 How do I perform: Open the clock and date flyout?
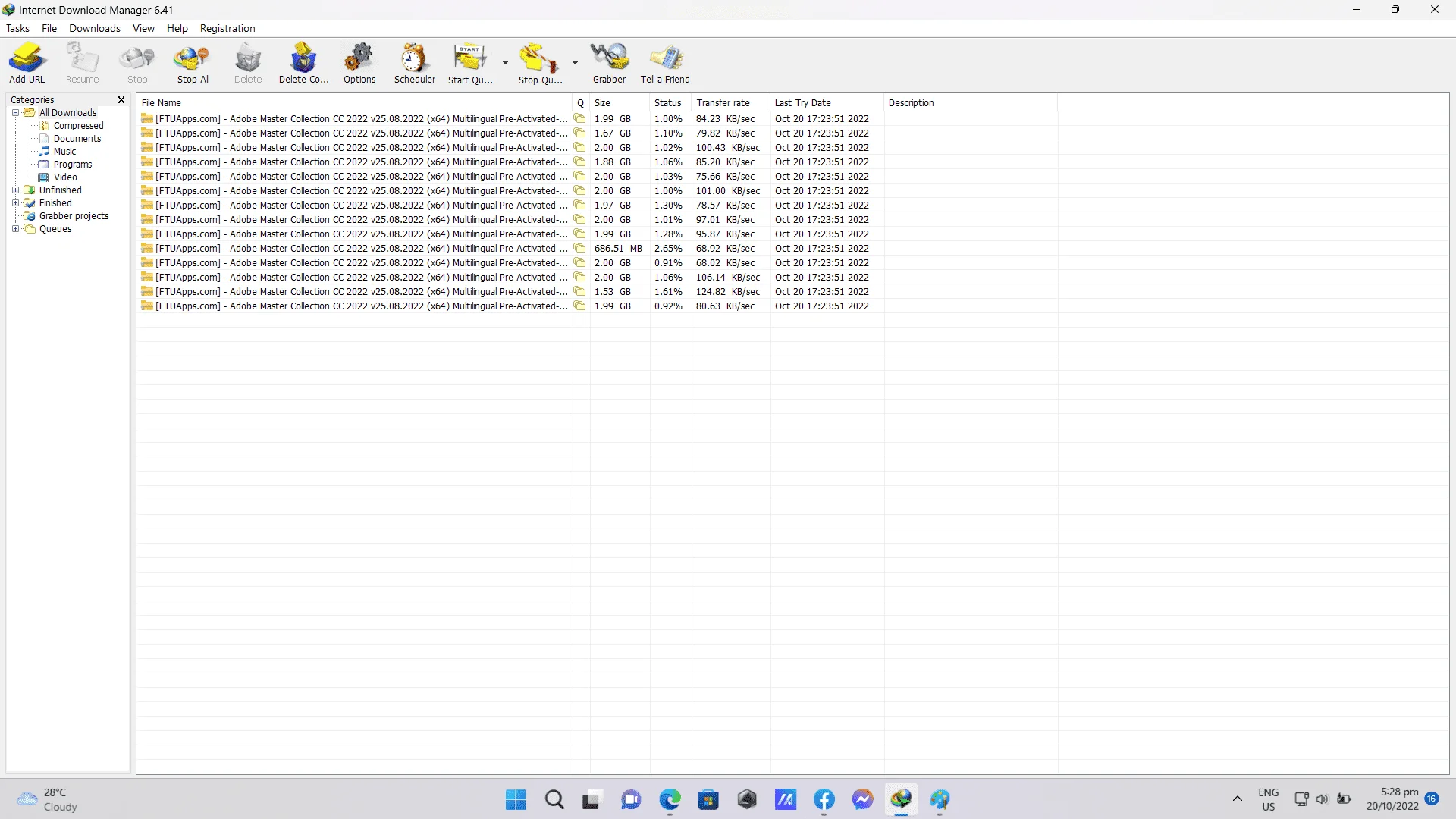(1392, 799)
